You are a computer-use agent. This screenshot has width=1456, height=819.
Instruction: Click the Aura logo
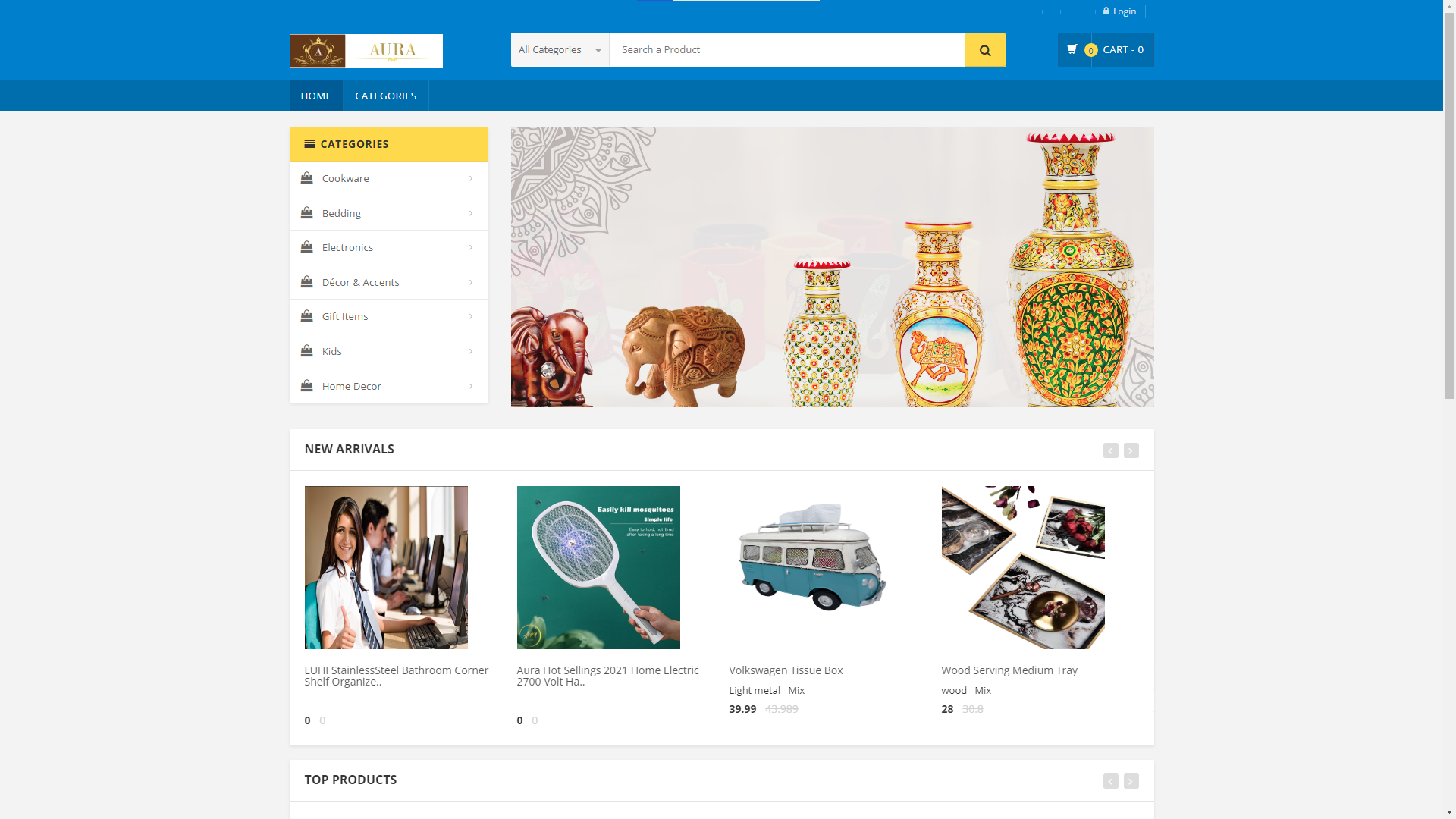(x=366, y=51)
